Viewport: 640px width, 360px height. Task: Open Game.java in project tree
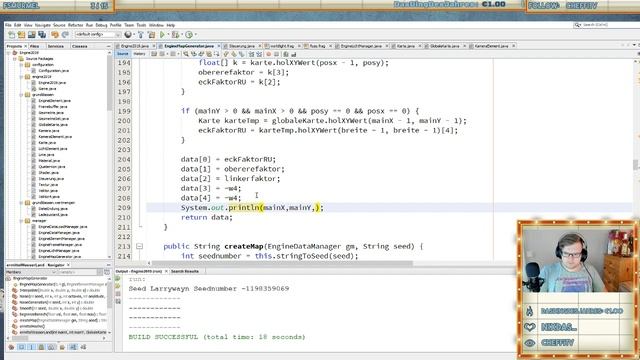click(47, 89)
